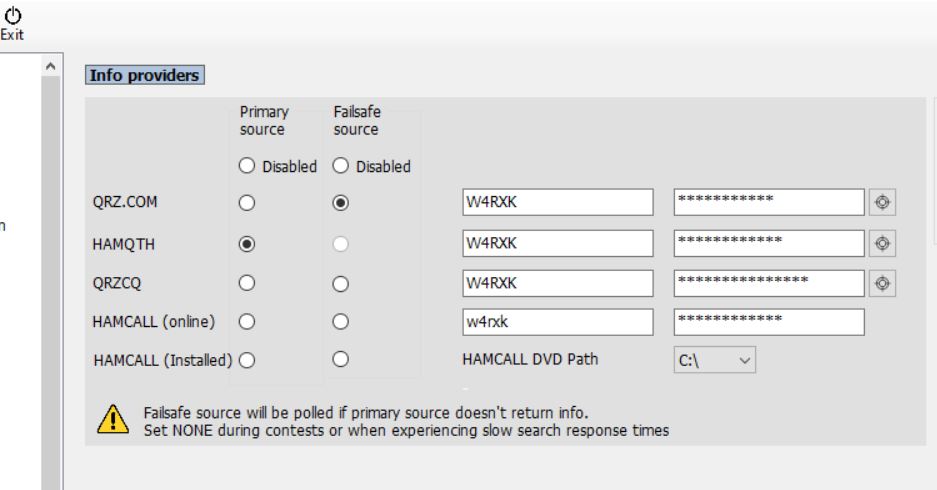Click the QRZCQ username field
Viewport: 937px width, 490px height.
pyautogui.click(x=558, y=283)
